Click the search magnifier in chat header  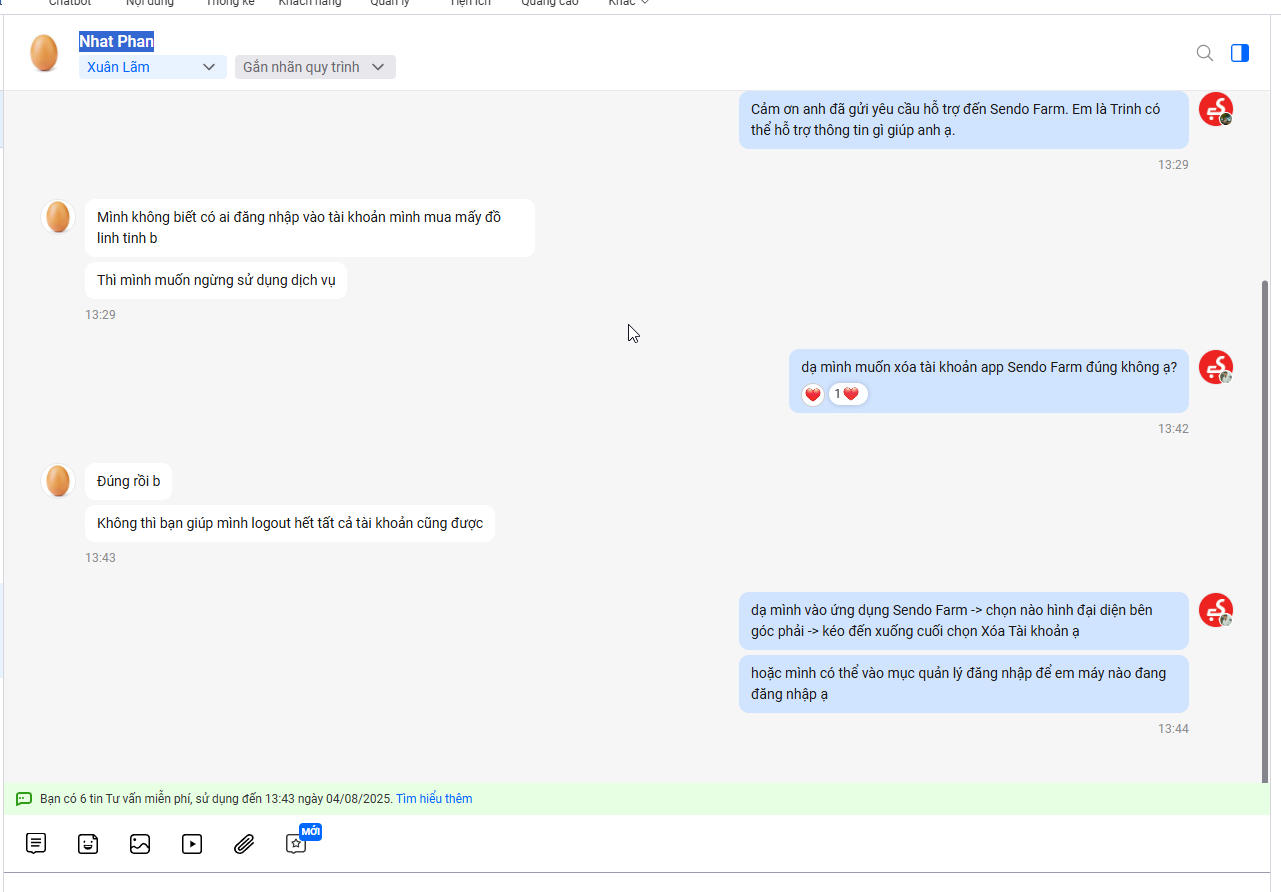point(1205,53)
